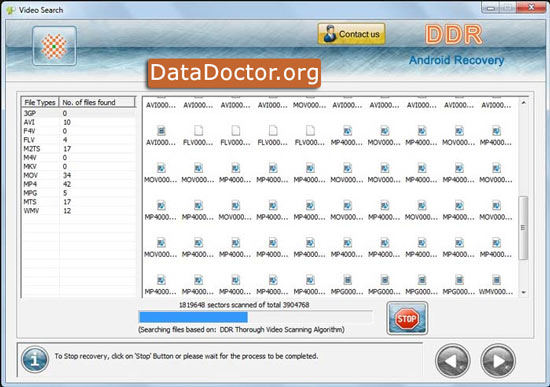Select the AVI file type row
The image size is (550, 387).
(79, 122)
